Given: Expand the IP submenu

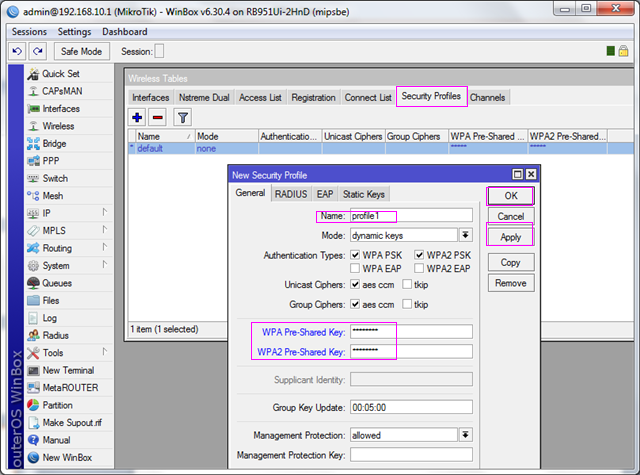Looking at the screenshot, I should pos(104,212).
